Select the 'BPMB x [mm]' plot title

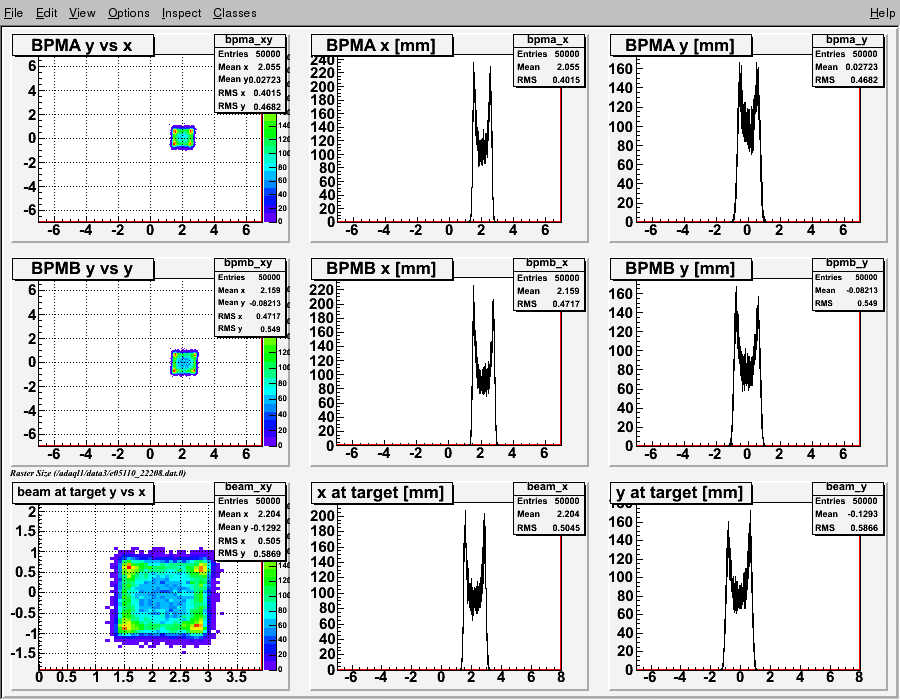click(x=382, y=269)
